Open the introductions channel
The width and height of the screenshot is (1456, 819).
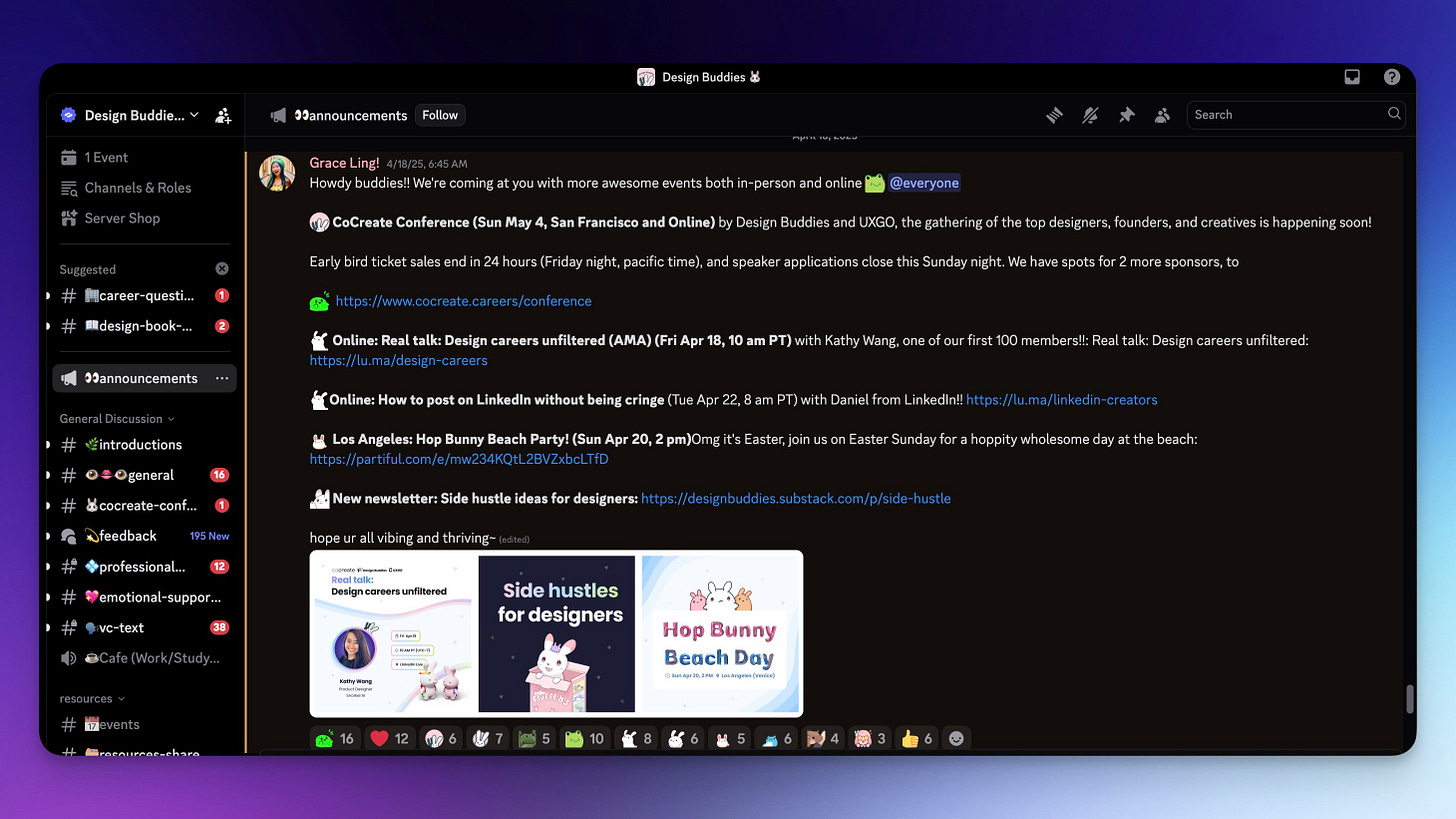point(145,445)
